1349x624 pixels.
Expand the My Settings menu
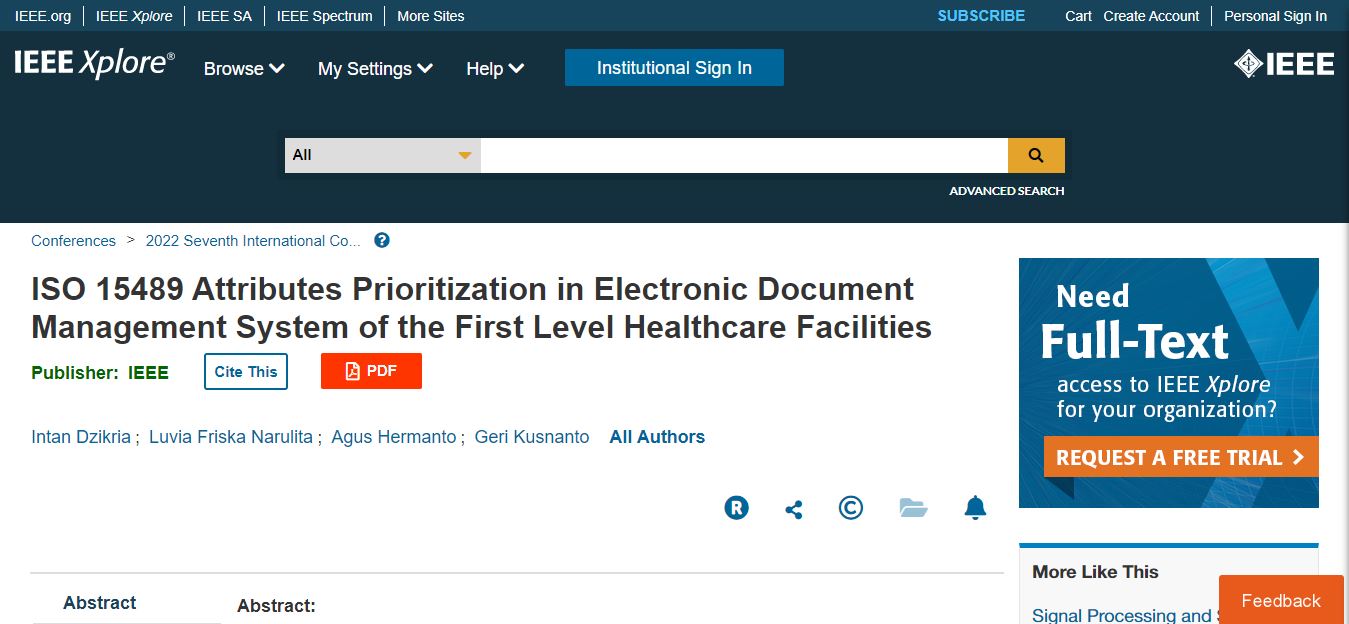click(375, 69)
